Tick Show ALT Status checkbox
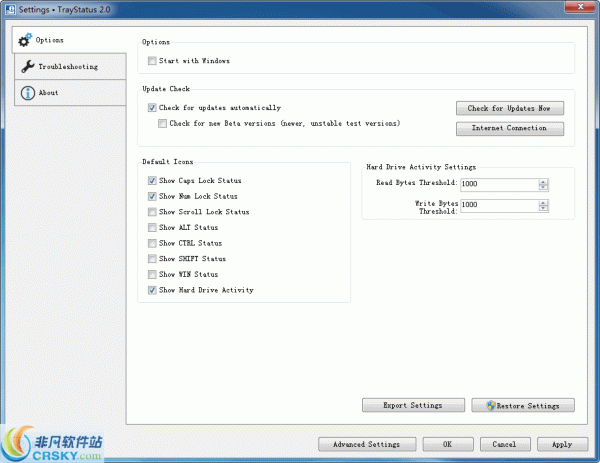The height and width of the screenshot is (463, 600). [152, 228]
